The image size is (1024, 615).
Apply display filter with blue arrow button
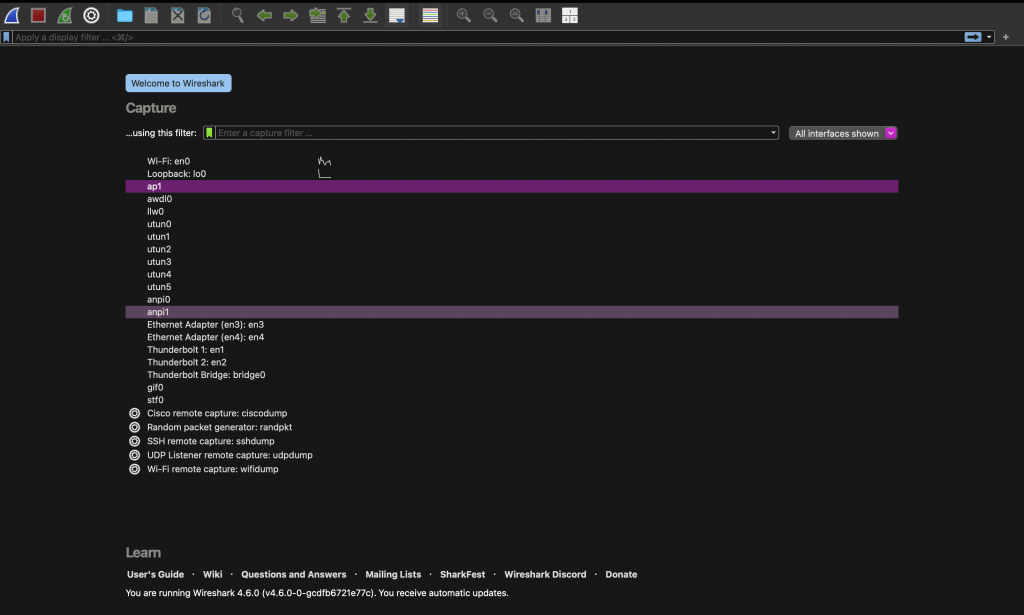(x=973, y=37)
